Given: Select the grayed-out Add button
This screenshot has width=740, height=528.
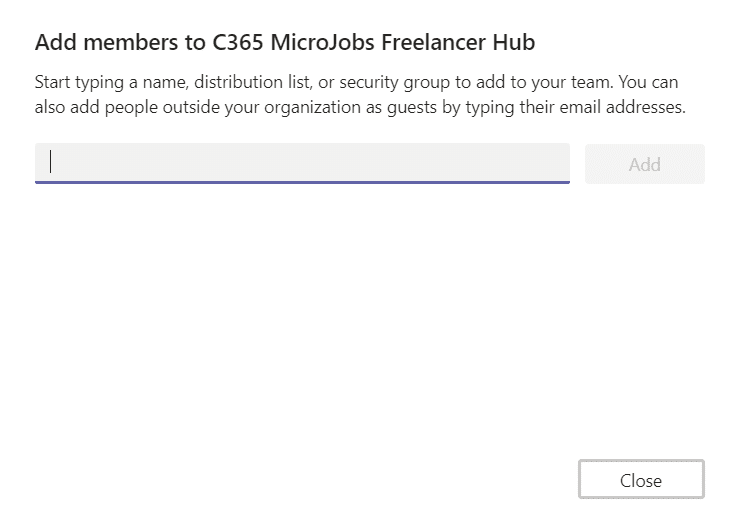Looking at the screenshot, I should click(x=645, y=164).
